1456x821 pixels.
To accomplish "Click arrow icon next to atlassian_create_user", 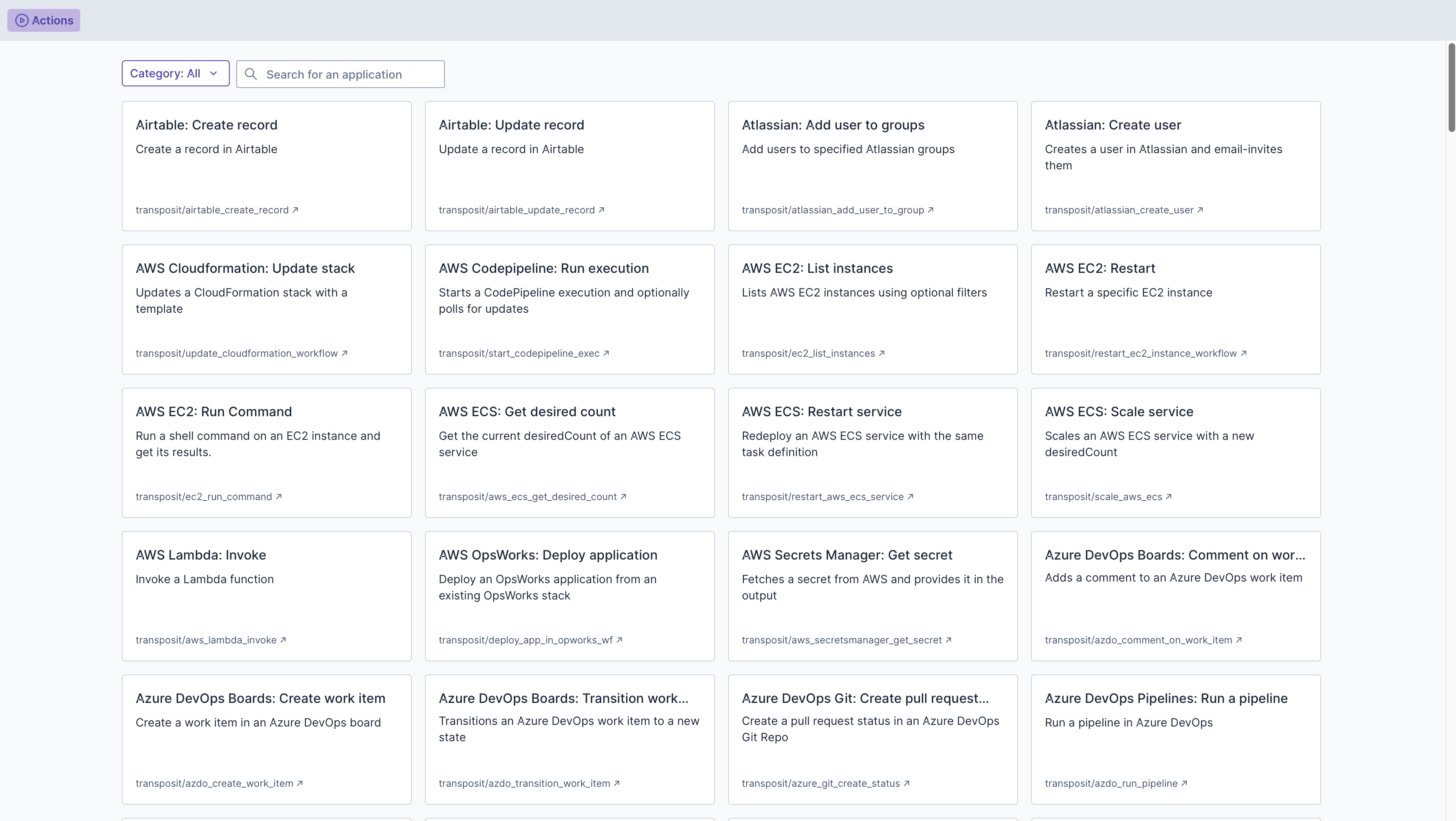I will 1200,210.
